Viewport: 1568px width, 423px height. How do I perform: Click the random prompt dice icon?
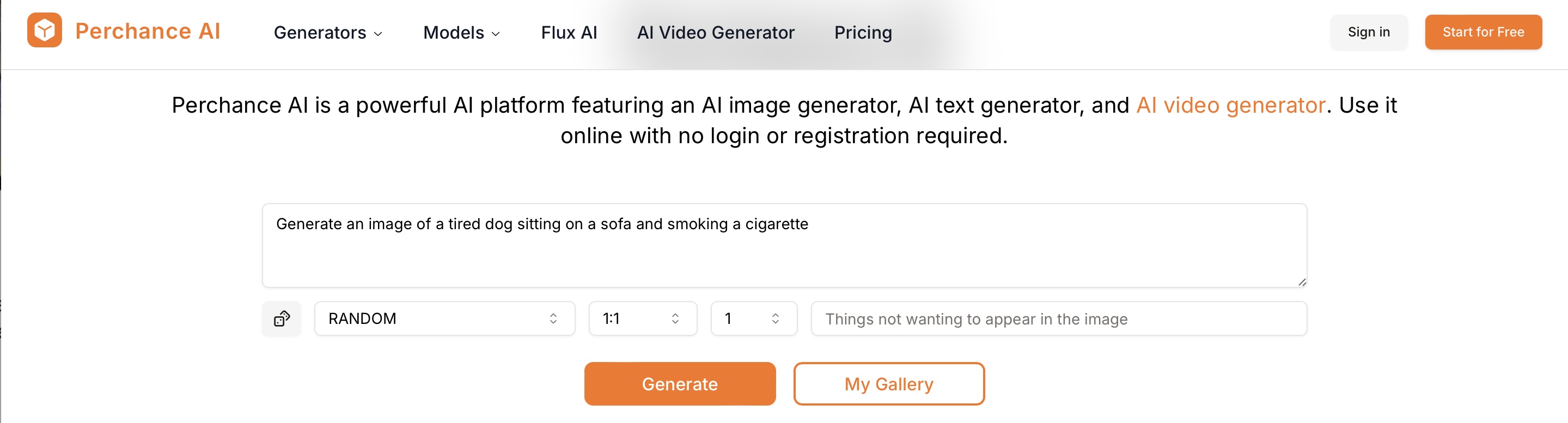(281, 318)
